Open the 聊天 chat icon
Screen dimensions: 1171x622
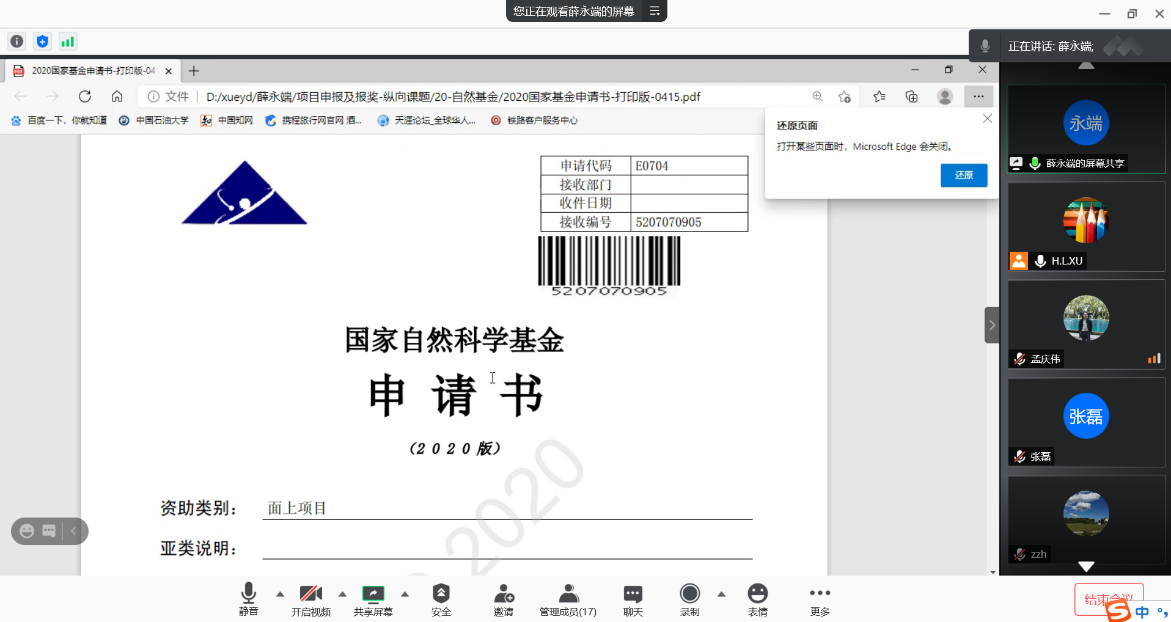coord(633,599)
